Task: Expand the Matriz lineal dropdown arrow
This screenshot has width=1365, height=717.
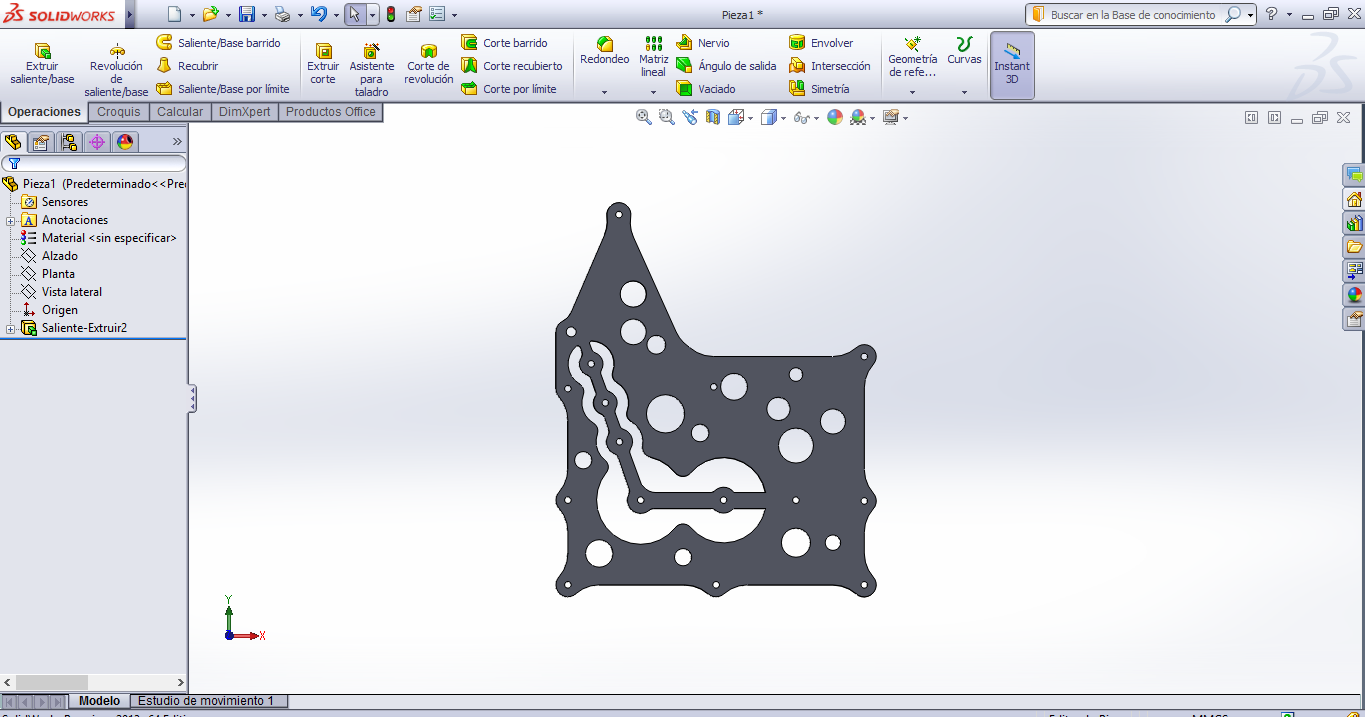Action: pyautogui.click(x=654, y=92)
